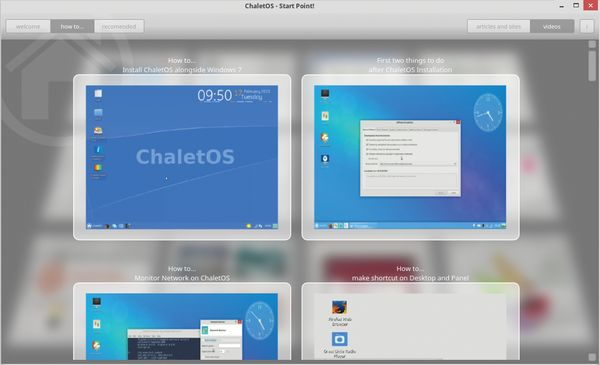Open the recomended tab
This screenshot has width=600, height=365.
pyautogui.click(x=119, y=26)
